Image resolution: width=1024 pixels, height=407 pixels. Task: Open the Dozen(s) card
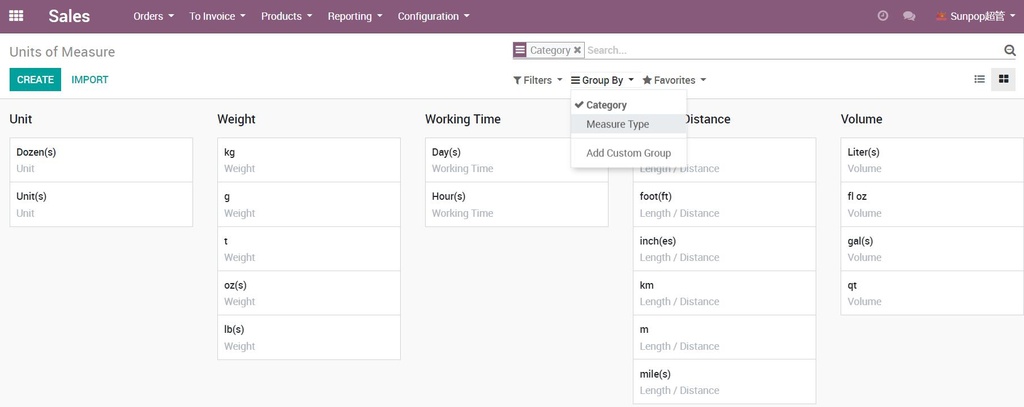[101, 160]
